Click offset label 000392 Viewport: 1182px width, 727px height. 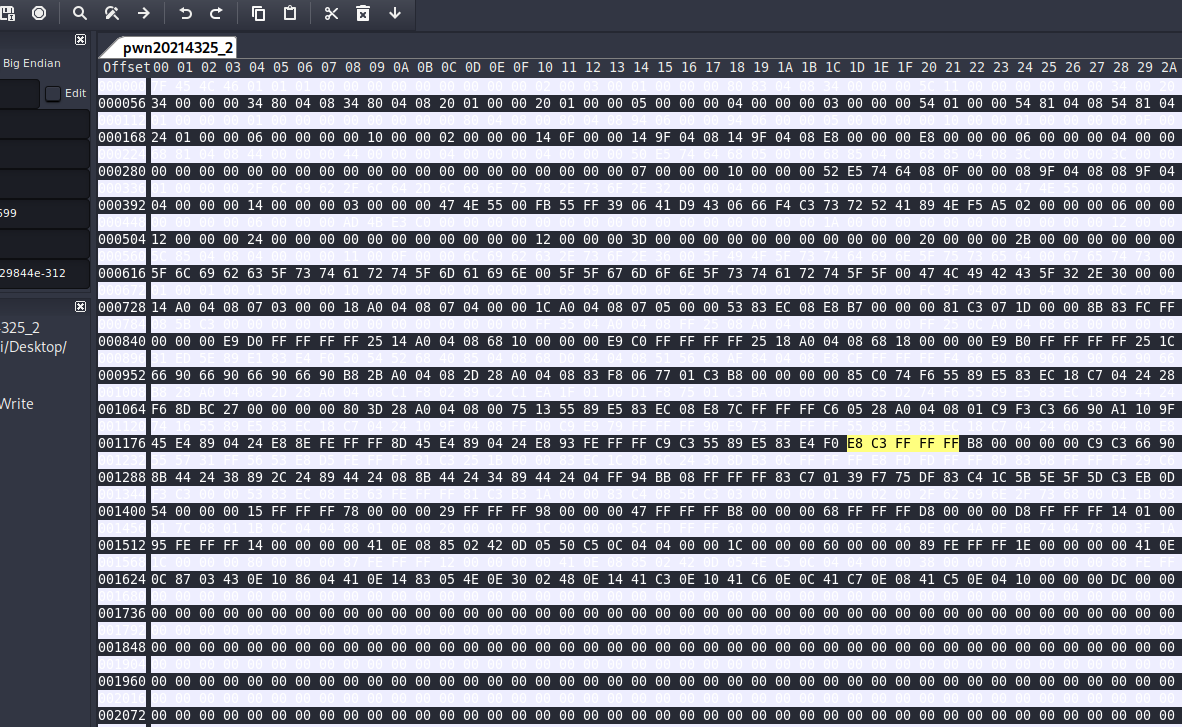pos(121,205)
